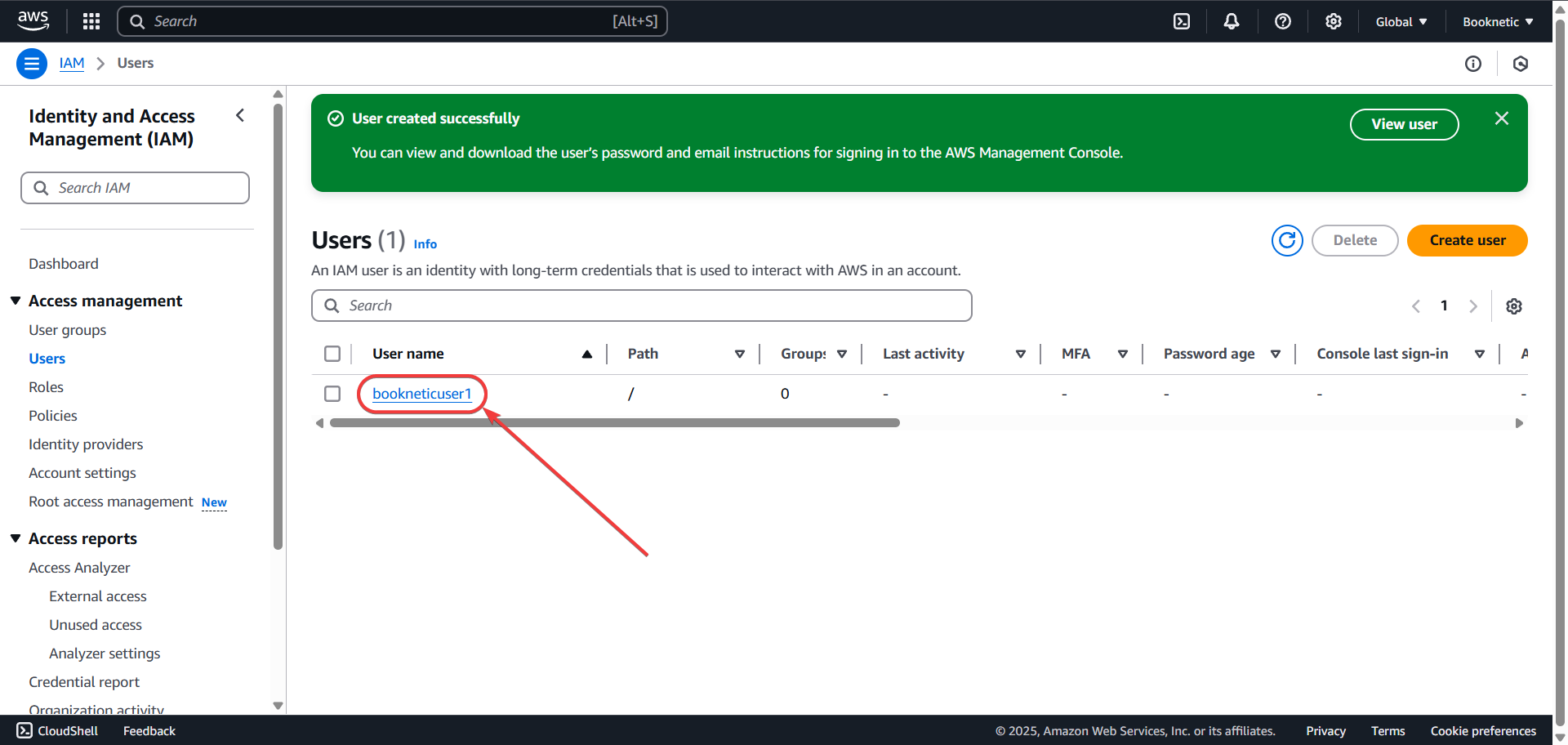1568x745 pixels.
Task: Open Privacy link in footer
Action: (x=1325, y=731)
